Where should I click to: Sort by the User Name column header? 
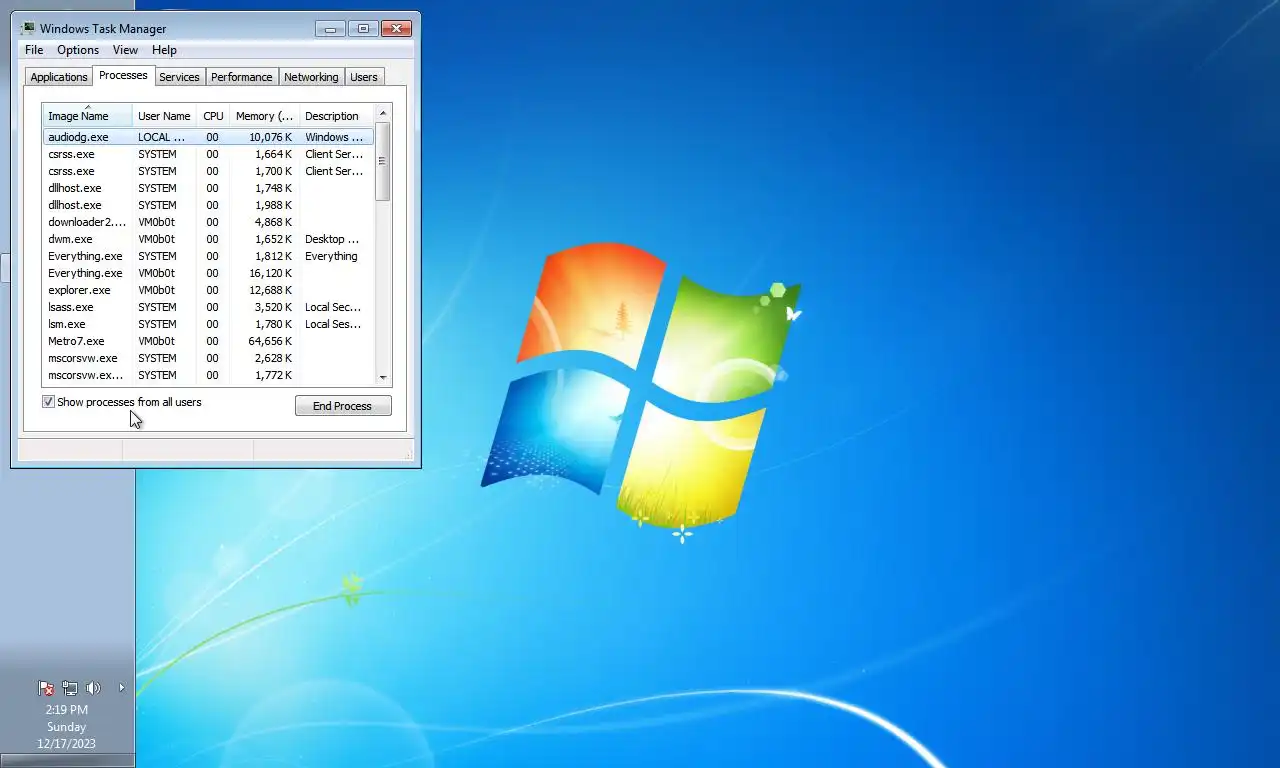(164, 116)
